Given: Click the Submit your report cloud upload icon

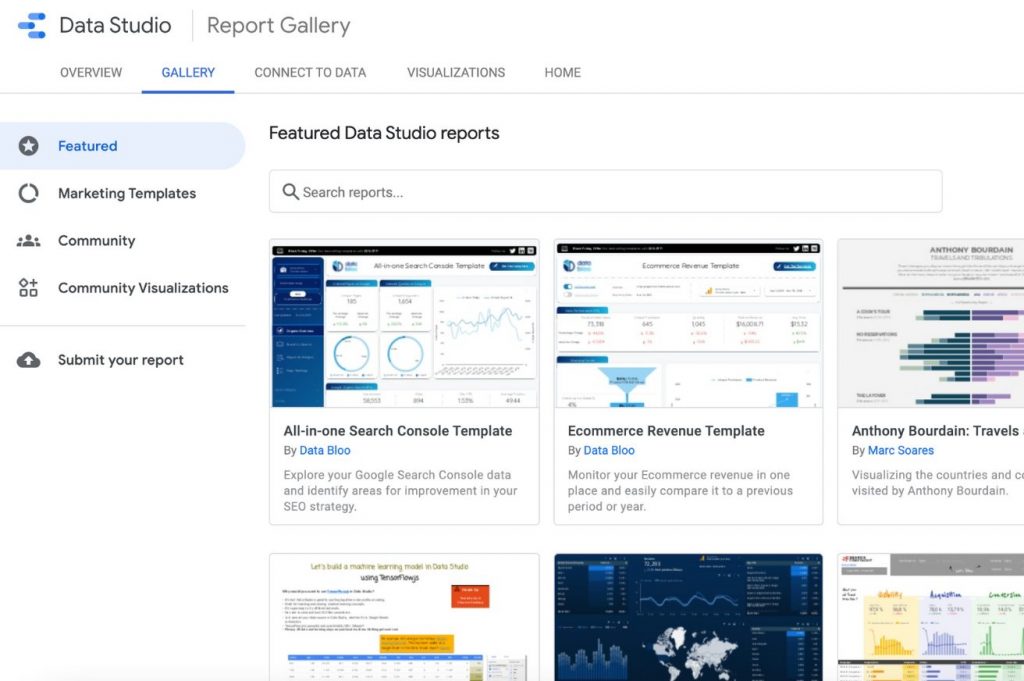Looking at the screenshot, I should tap(28, 360).
